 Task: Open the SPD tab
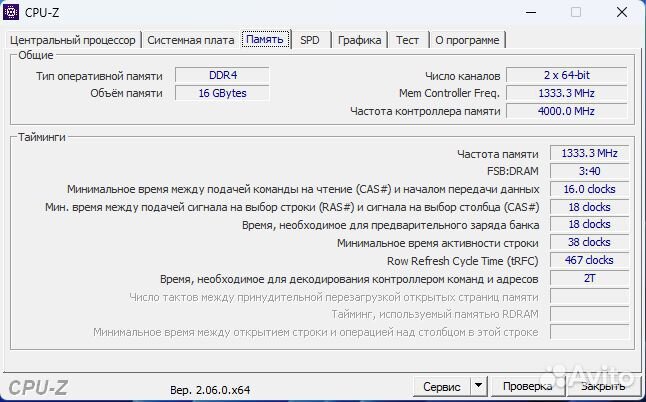tap(310, 40)
